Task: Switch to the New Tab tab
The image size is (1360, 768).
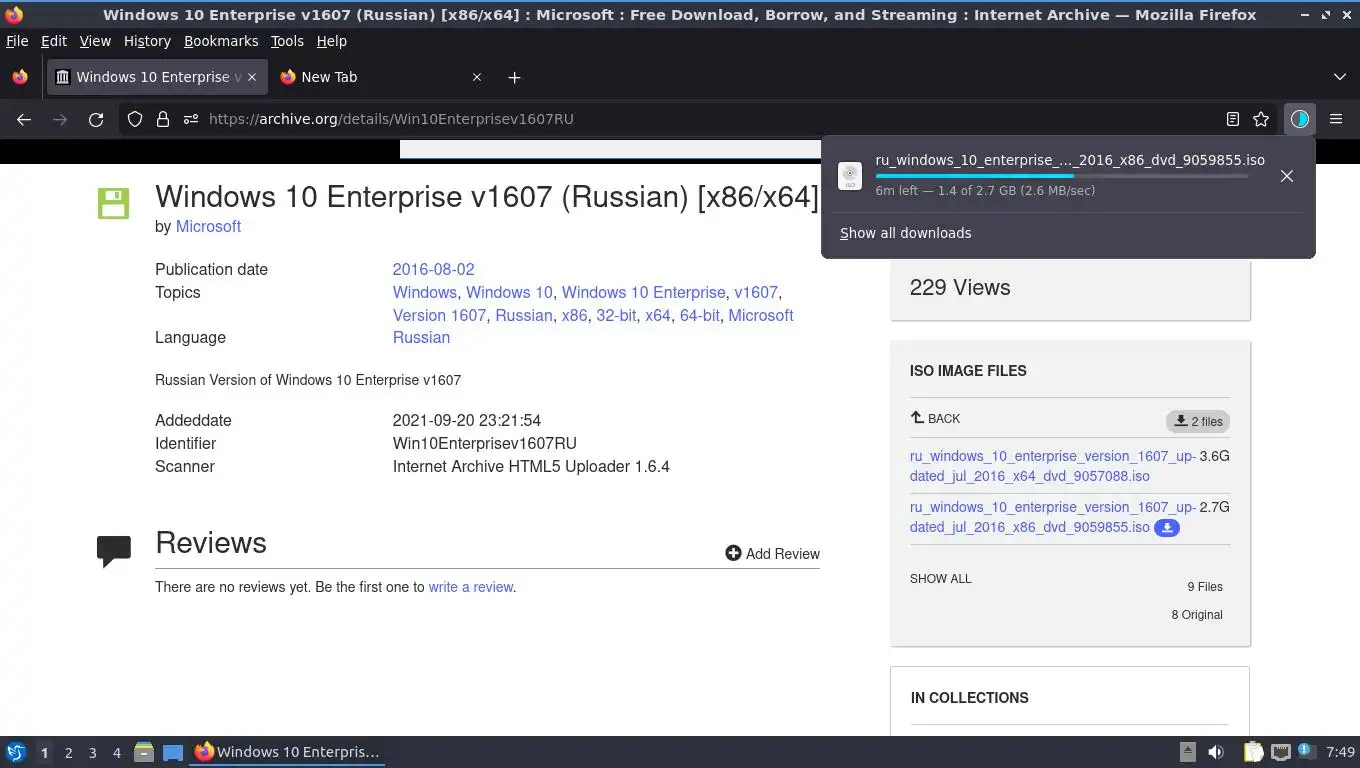Action: 380,77
